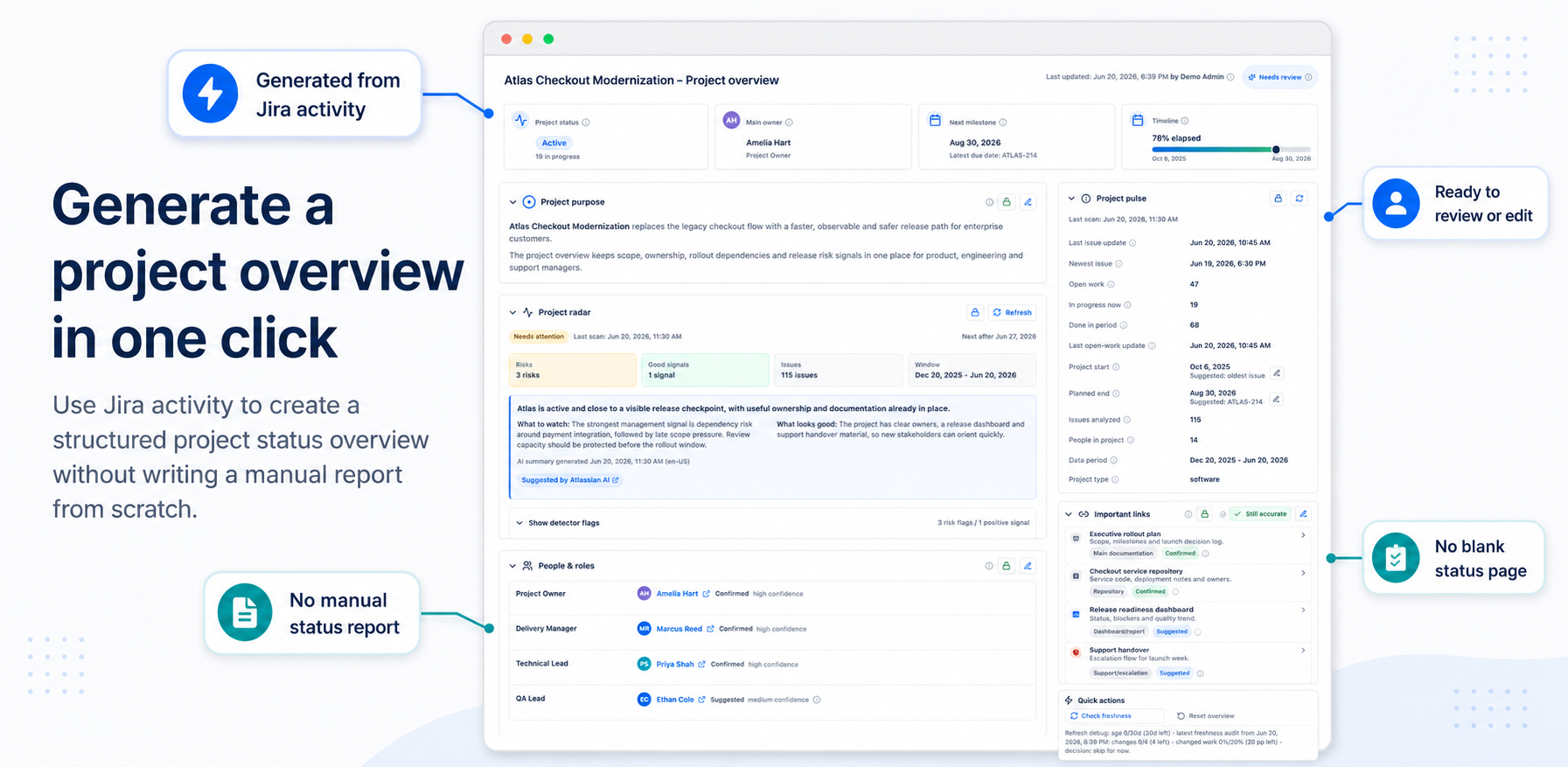Image resolution: width=1568 pixels, height=767 pixels.
Task: Open the info icon beside QA Lead confidence
Action: (817, 700)
